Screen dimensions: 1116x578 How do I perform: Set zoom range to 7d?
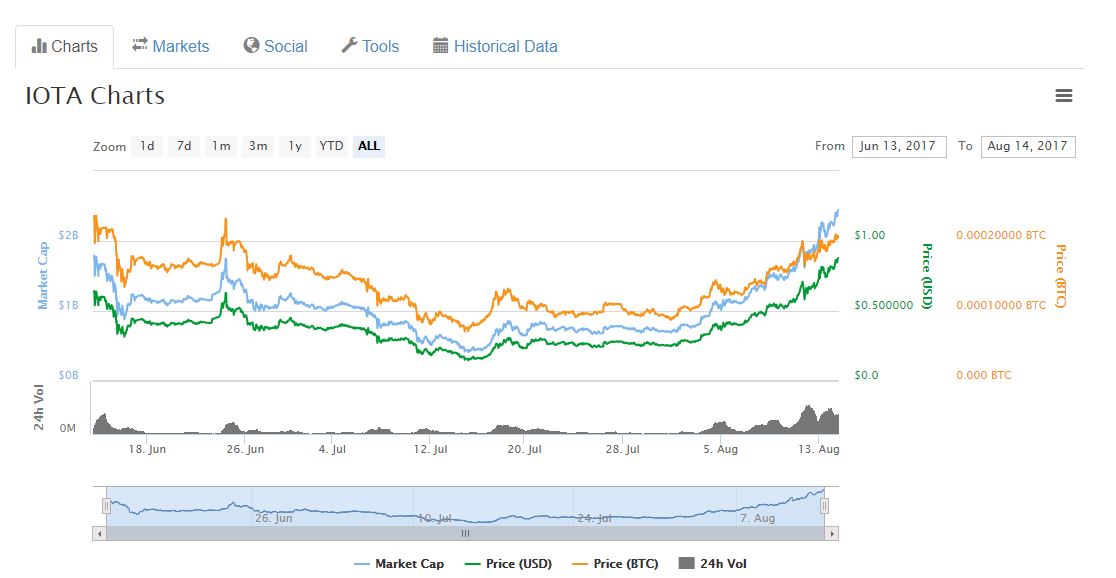[184, 146]
